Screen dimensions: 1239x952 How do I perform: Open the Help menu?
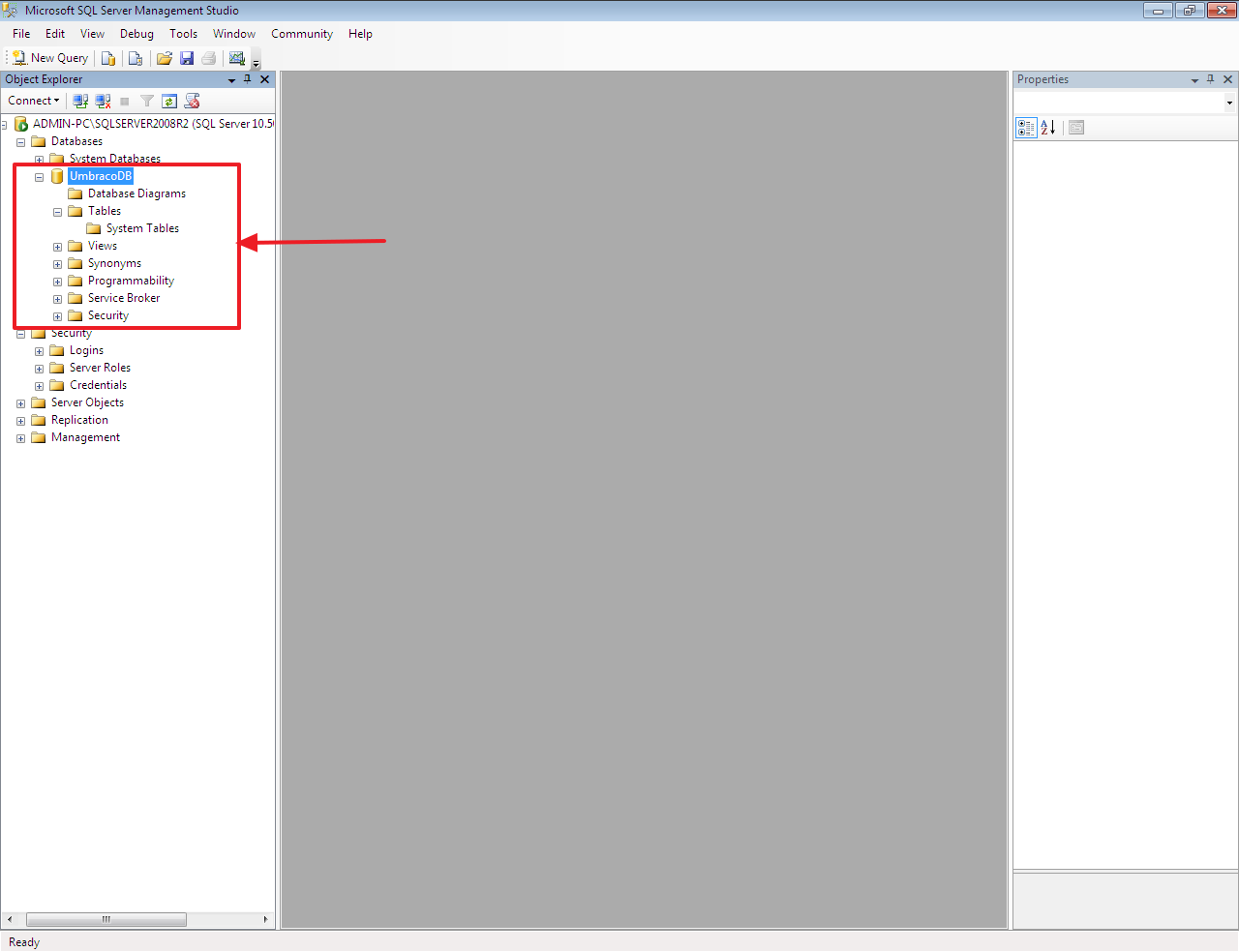coord(360,34)
